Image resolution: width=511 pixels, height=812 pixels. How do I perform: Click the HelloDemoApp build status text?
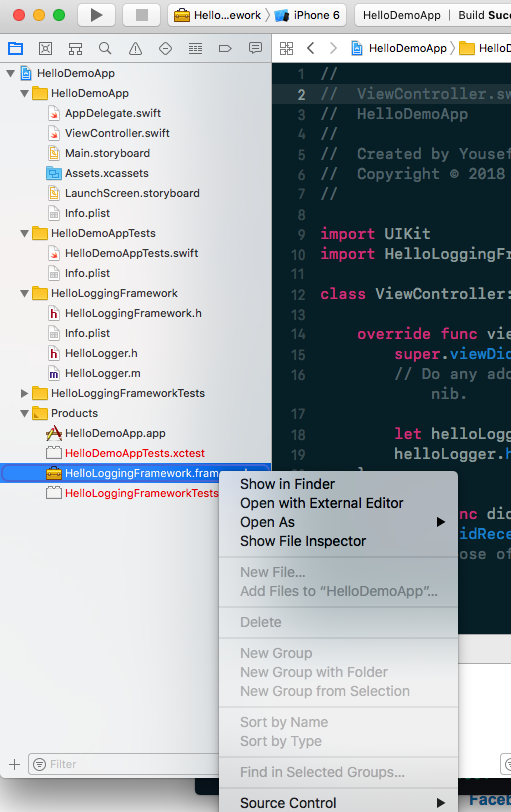[402, 16]
